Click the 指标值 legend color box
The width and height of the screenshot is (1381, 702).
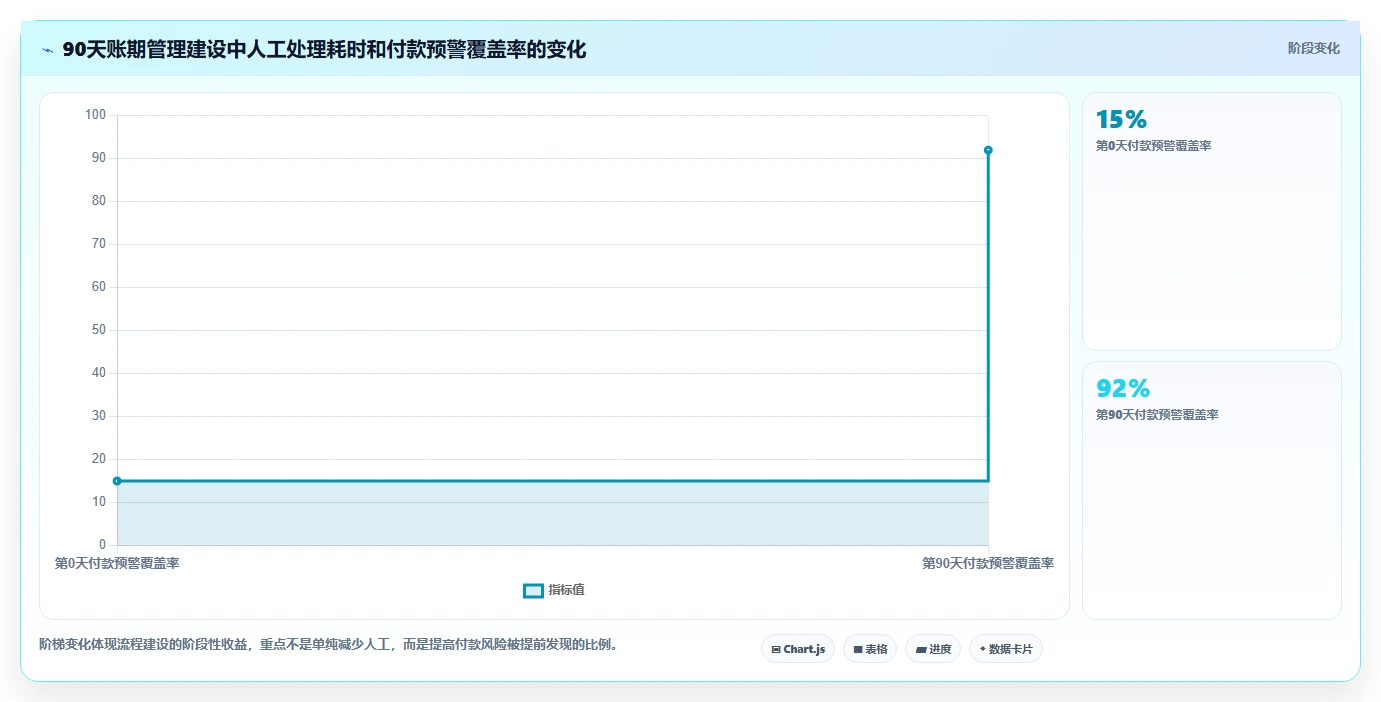coord(533,590)
